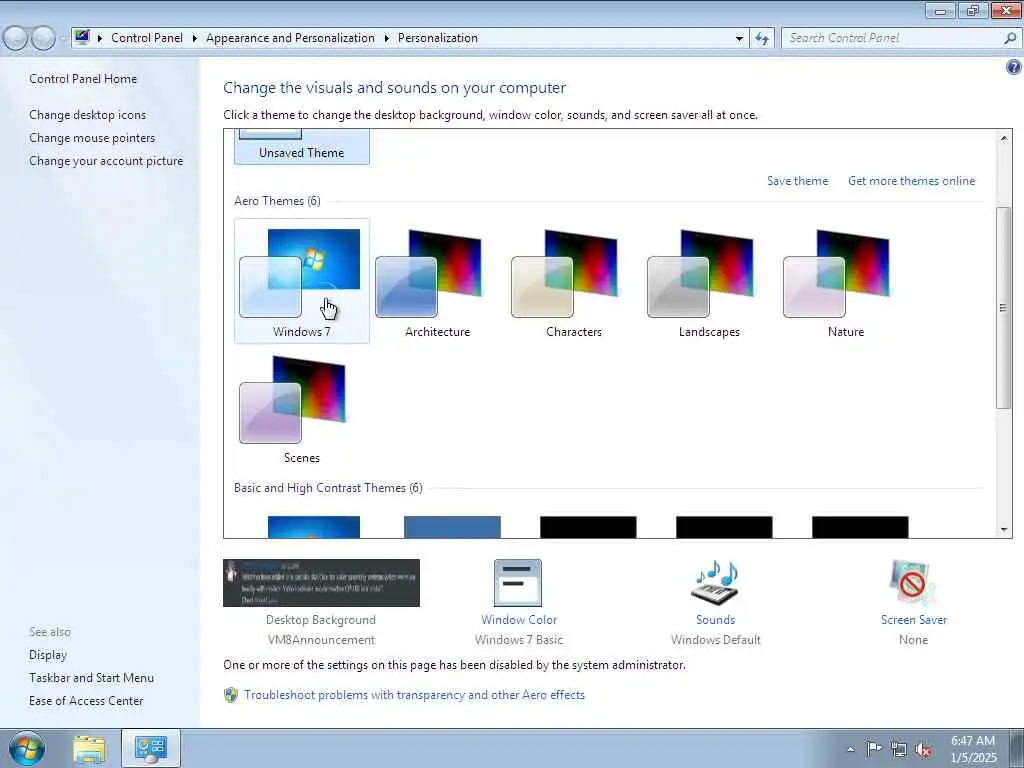Click Basic and High Contrast Themes heading
Viewport: 1024px width, 768px height.
coord(328,488)
